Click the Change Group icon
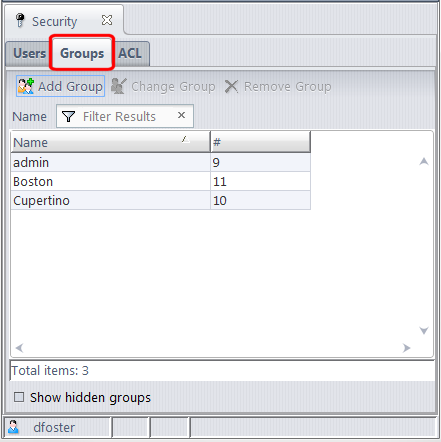 (119, 86)
